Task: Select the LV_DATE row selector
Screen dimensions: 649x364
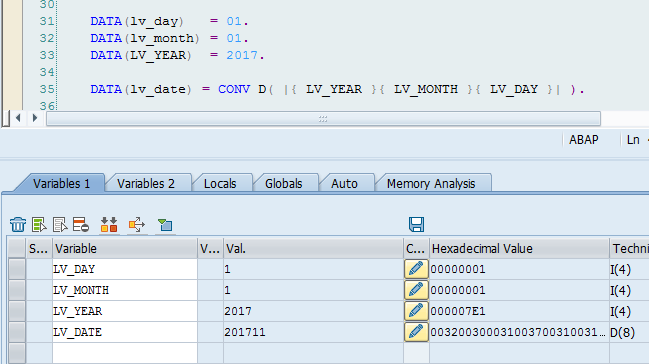Action: click(x=17, y=332)
